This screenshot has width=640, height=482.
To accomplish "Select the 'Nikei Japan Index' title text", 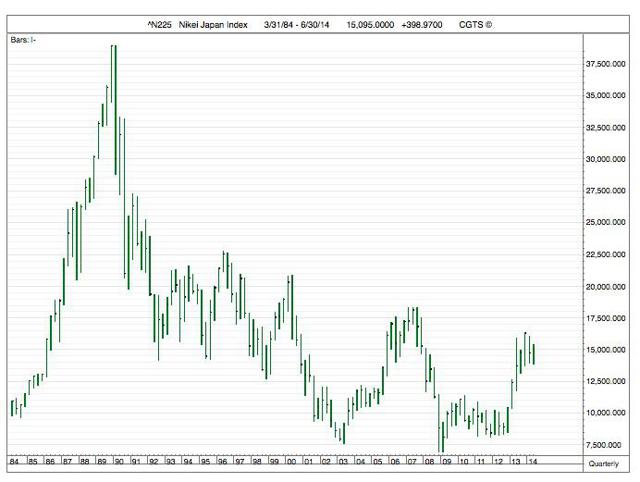I will tap(213, 25).
